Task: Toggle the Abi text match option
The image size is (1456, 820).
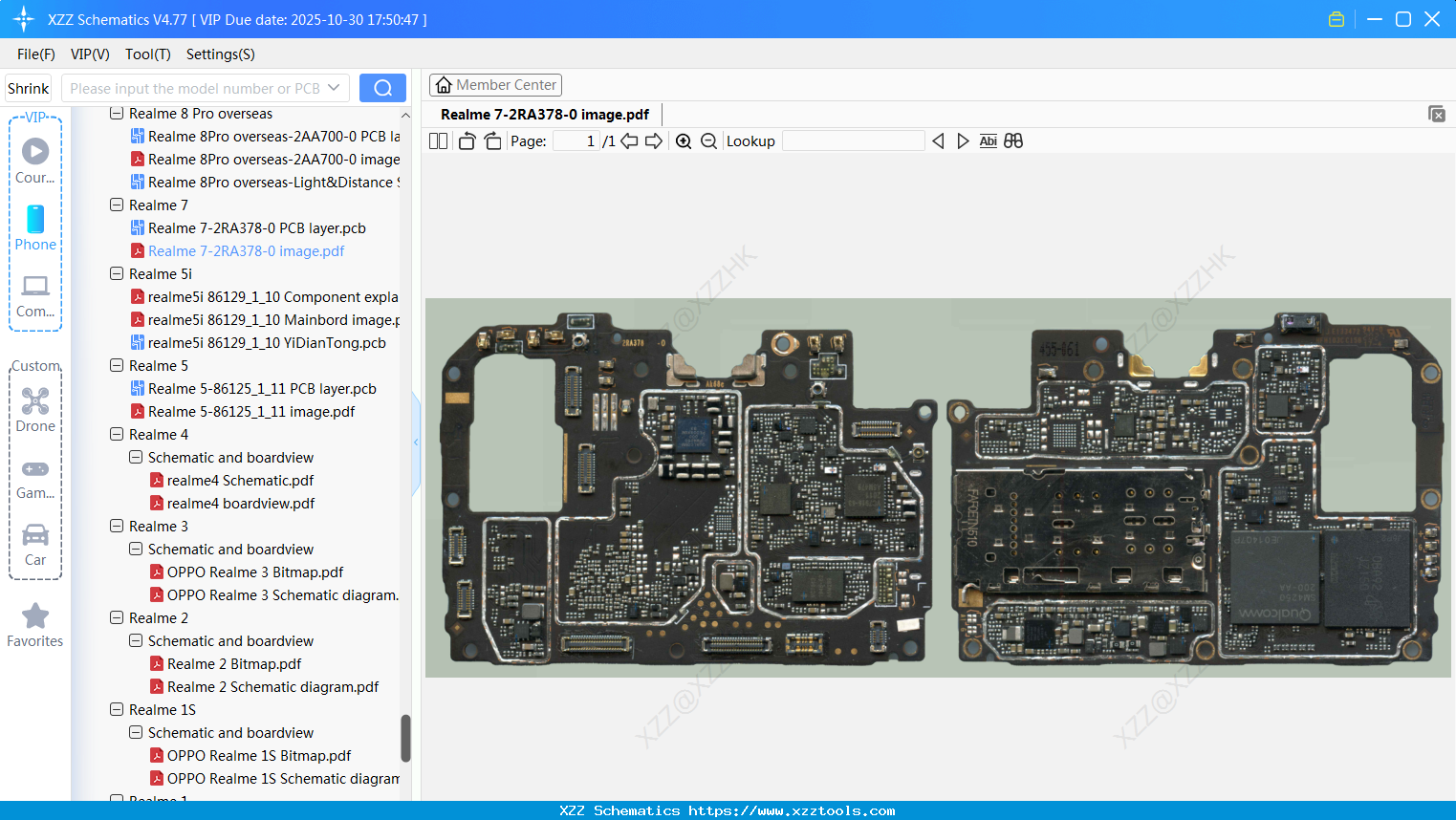Action: click(x=988, y=141)
